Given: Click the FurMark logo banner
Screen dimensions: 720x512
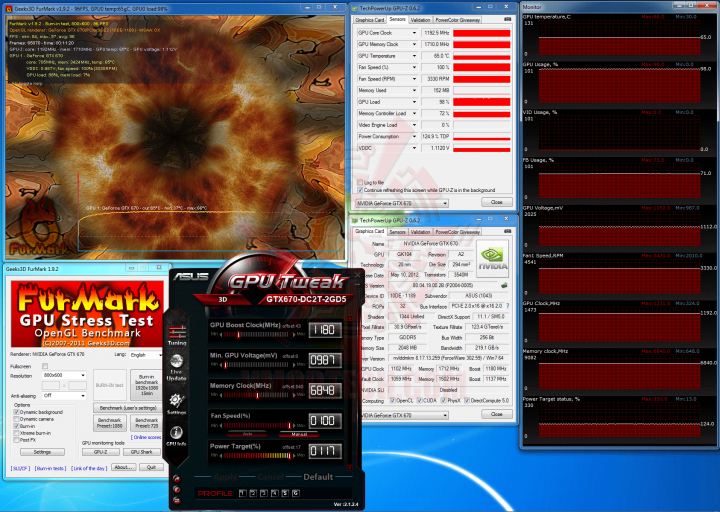Looking at the screenshot, I should [87, 314].
